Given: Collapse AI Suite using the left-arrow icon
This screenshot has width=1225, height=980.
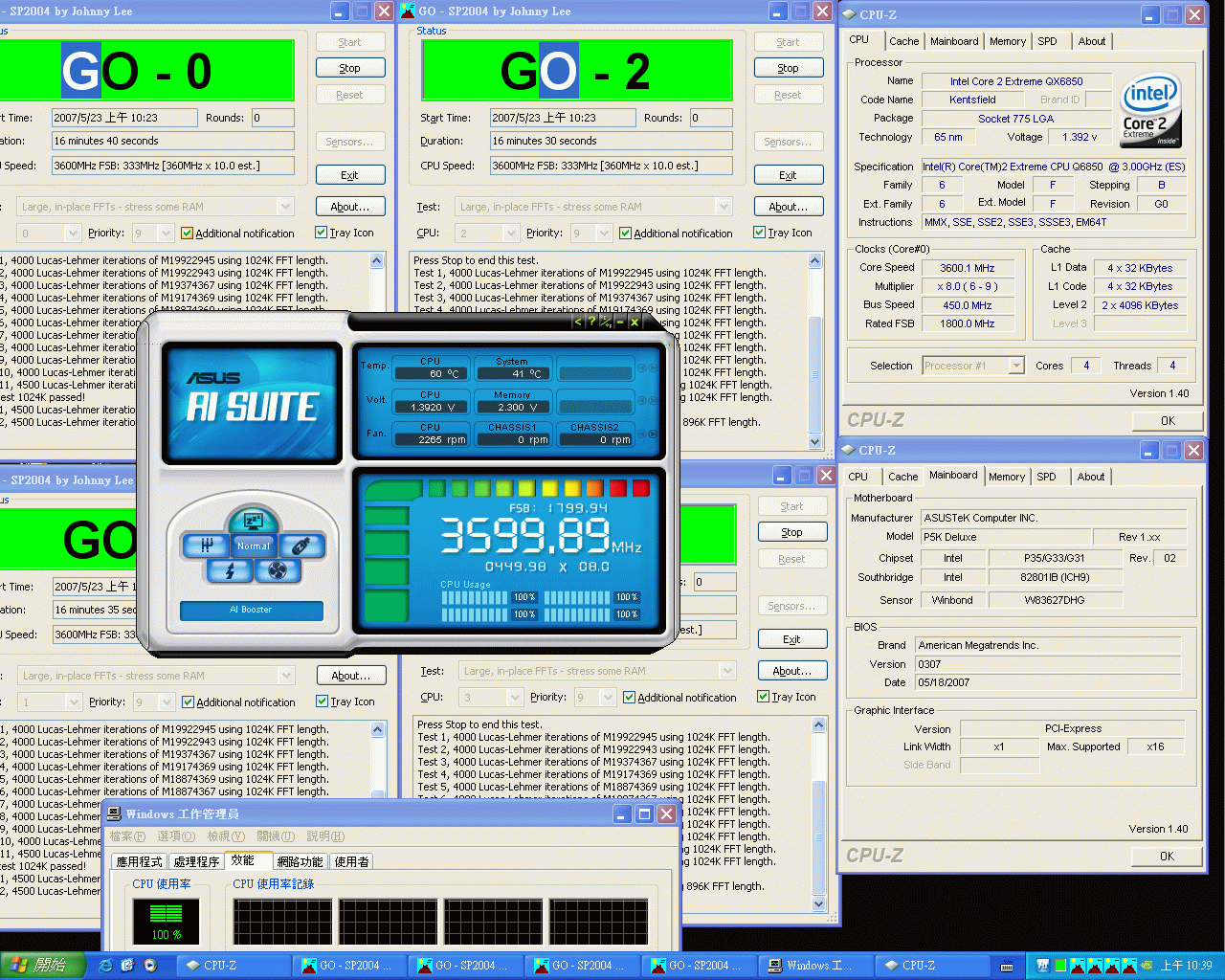Looking at the screenshot, I should point(578,323).
